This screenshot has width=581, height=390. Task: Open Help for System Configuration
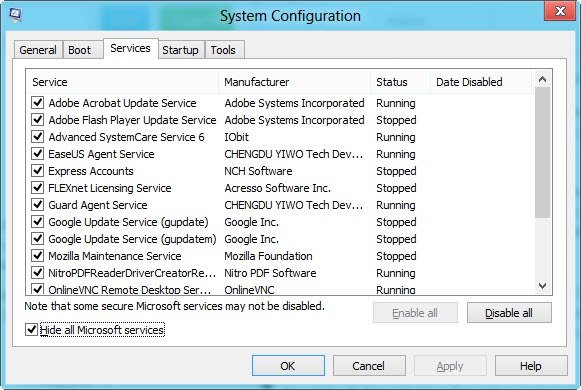point(531,366)
